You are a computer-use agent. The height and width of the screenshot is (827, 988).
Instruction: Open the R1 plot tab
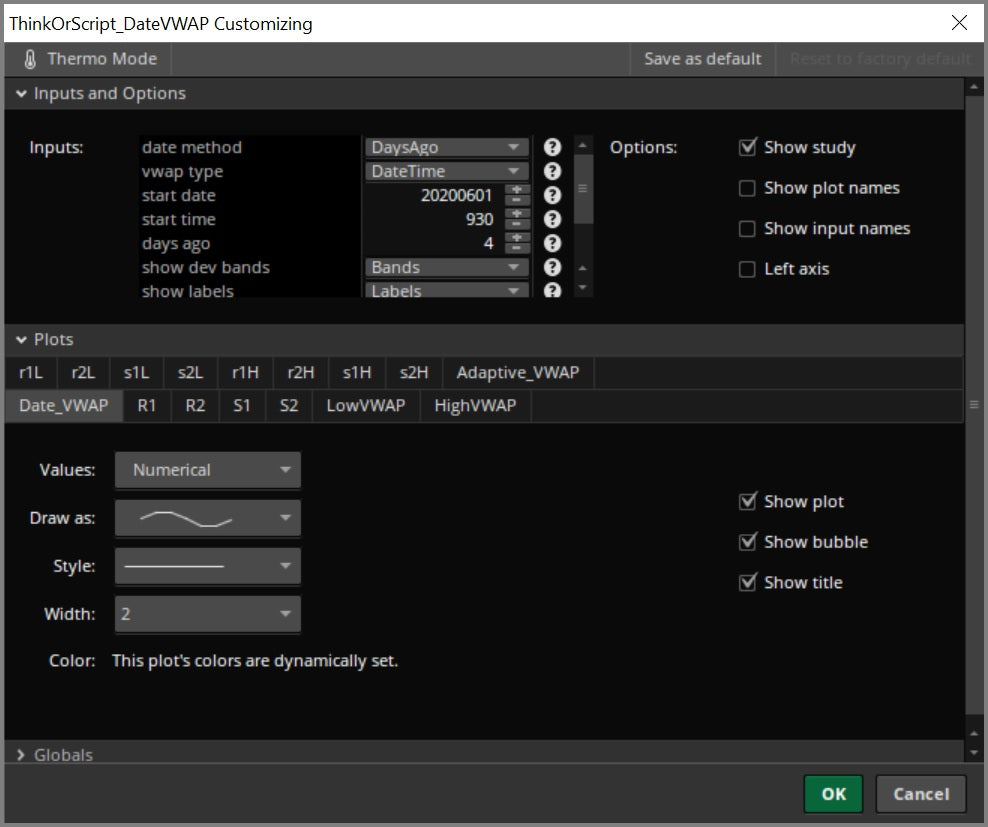(x=147, y=405)
